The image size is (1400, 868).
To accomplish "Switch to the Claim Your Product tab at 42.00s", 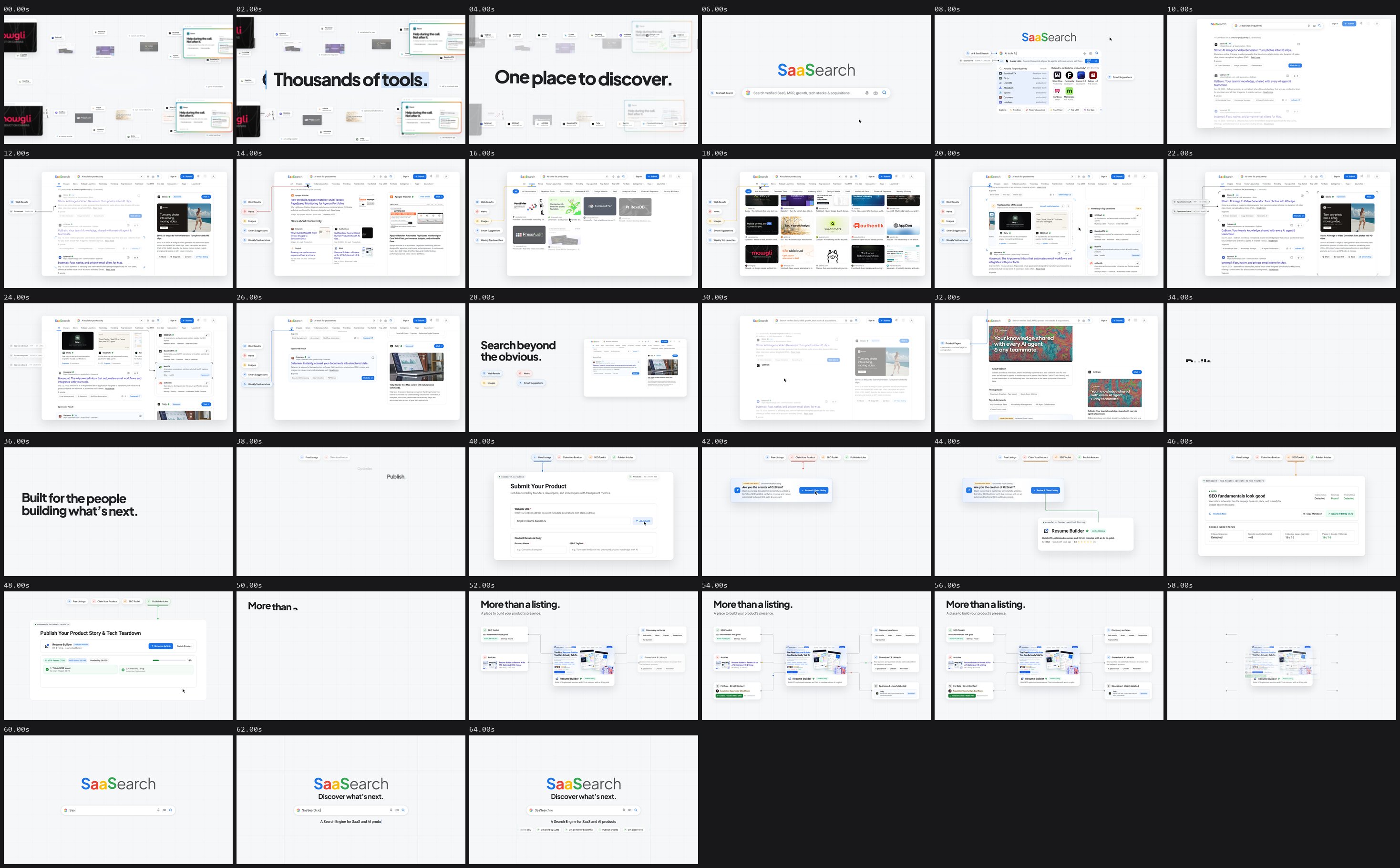I will pyautogui.click(x=803, y=457).
